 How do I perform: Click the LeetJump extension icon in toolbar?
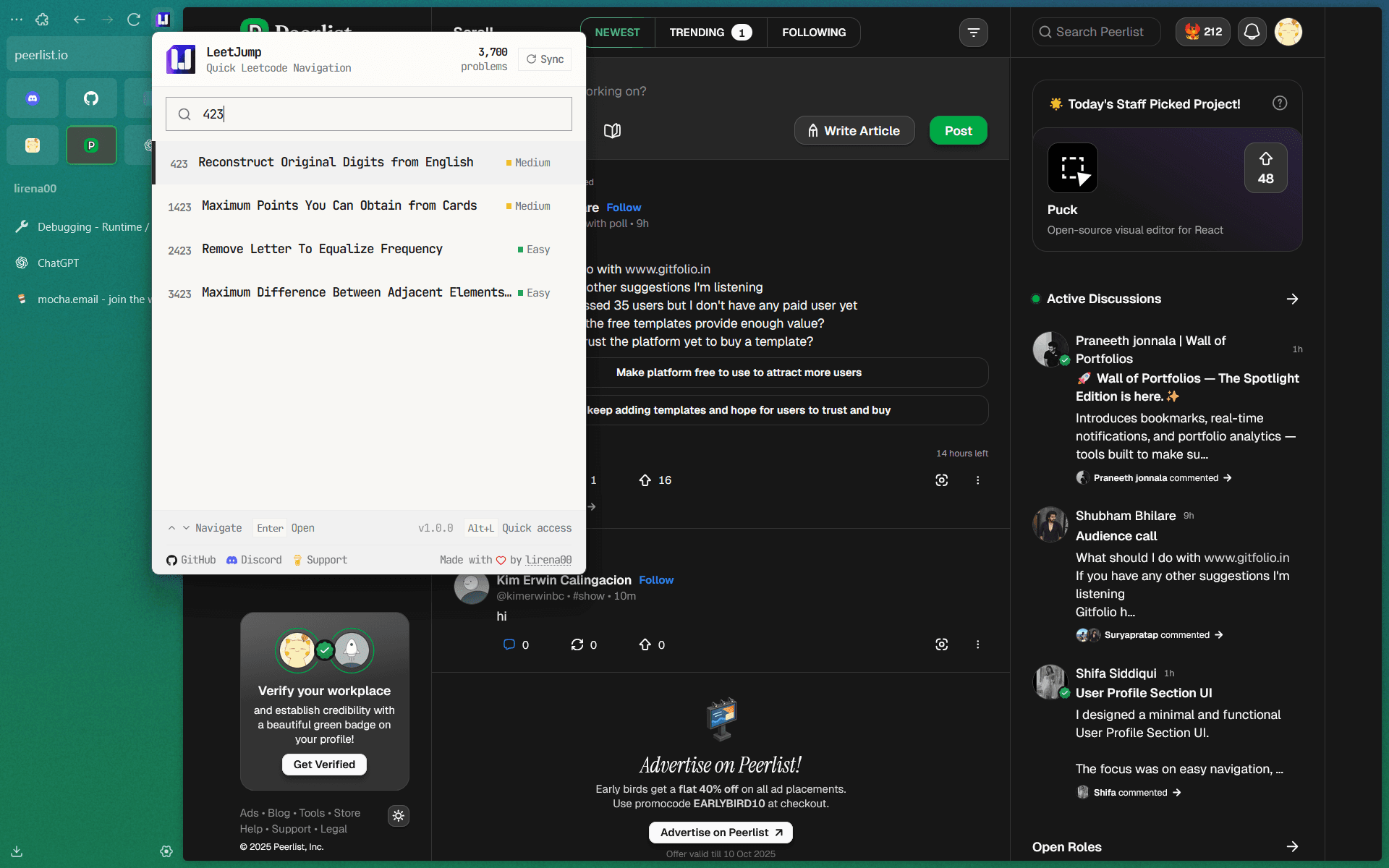[x=163, y=20]
